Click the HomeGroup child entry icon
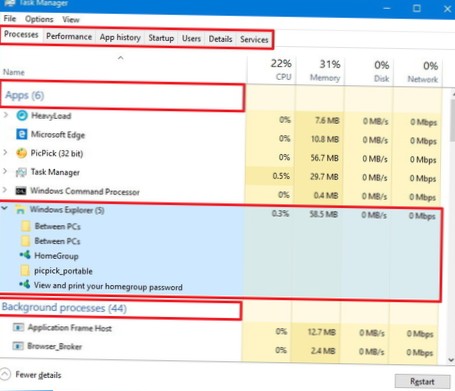This screenshot has height=391, width=455. pos(25,255)
